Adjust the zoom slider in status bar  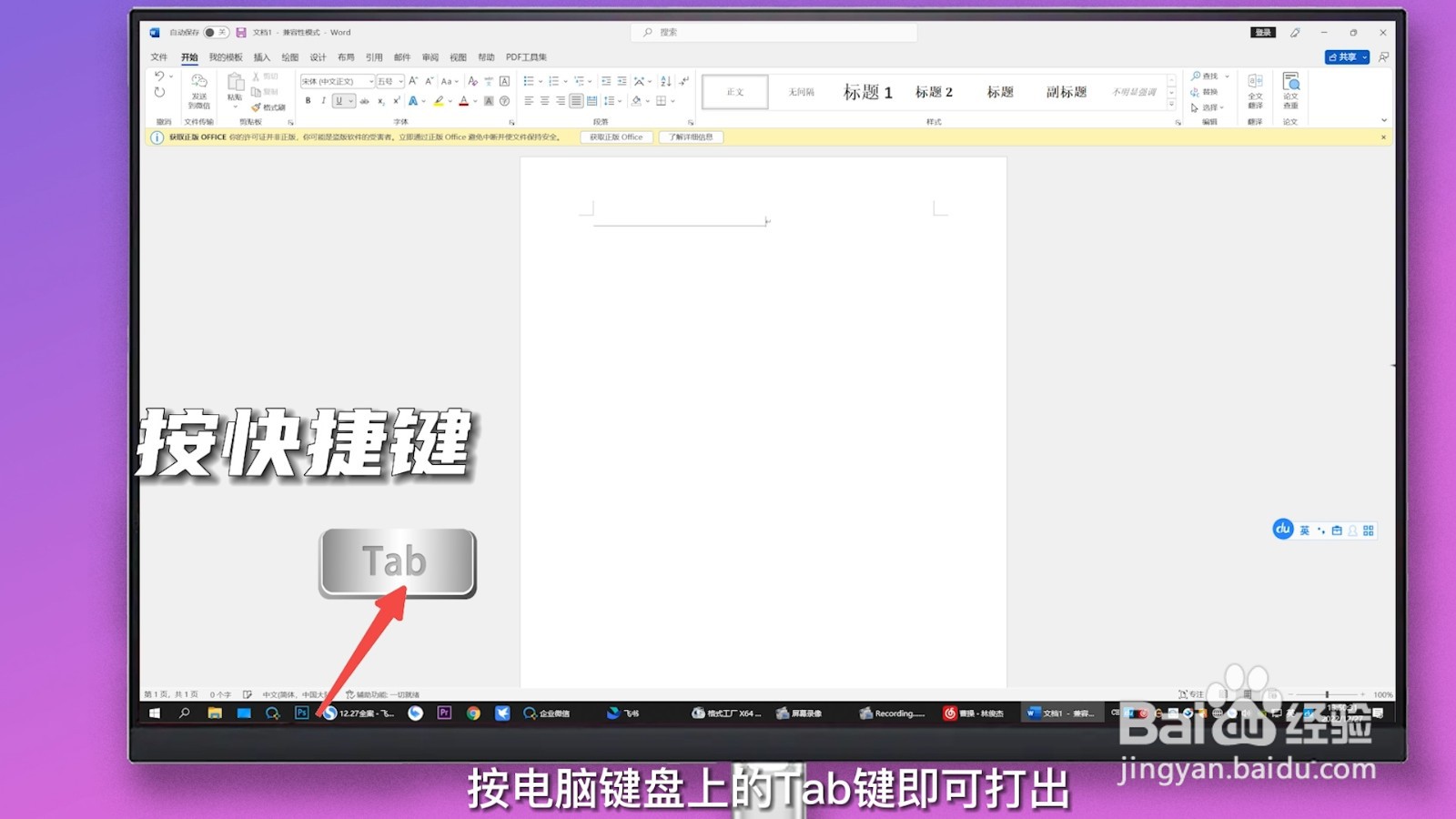1327,694
